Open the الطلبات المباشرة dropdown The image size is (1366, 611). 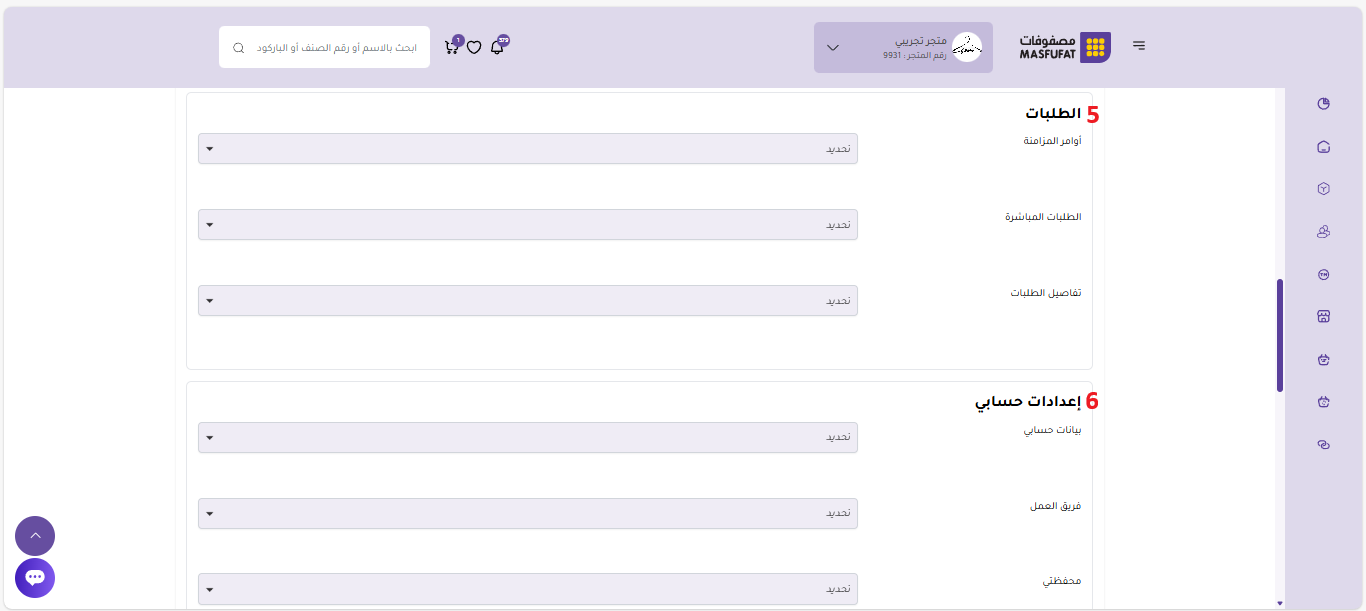(x=527, y=225)
